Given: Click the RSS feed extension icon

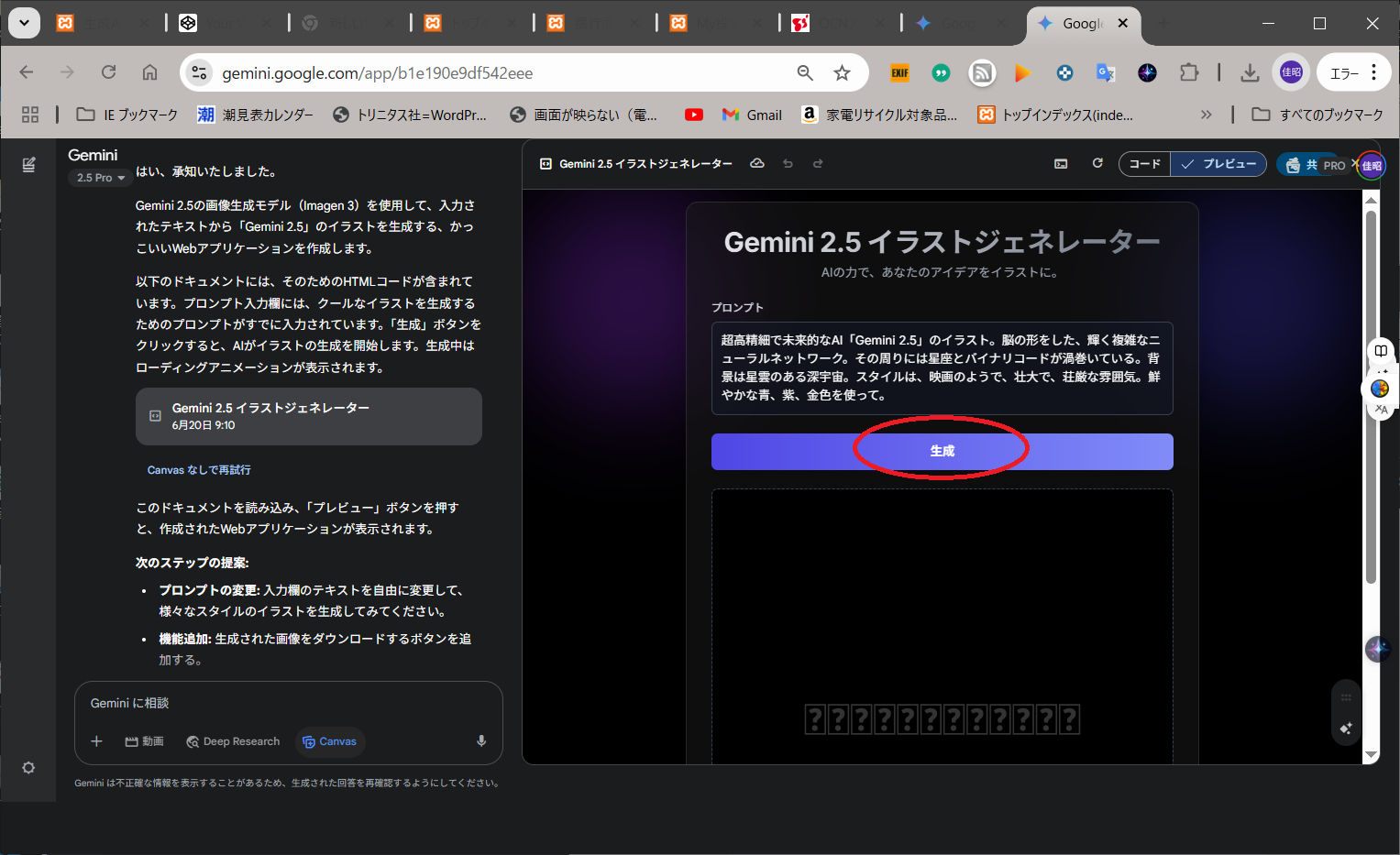Looking at the screenshot, I should point(982,73).
